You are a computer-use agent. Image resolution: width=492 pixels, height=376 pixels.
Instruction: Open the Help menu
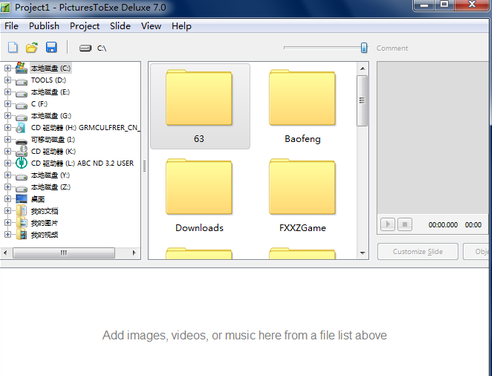181,26
